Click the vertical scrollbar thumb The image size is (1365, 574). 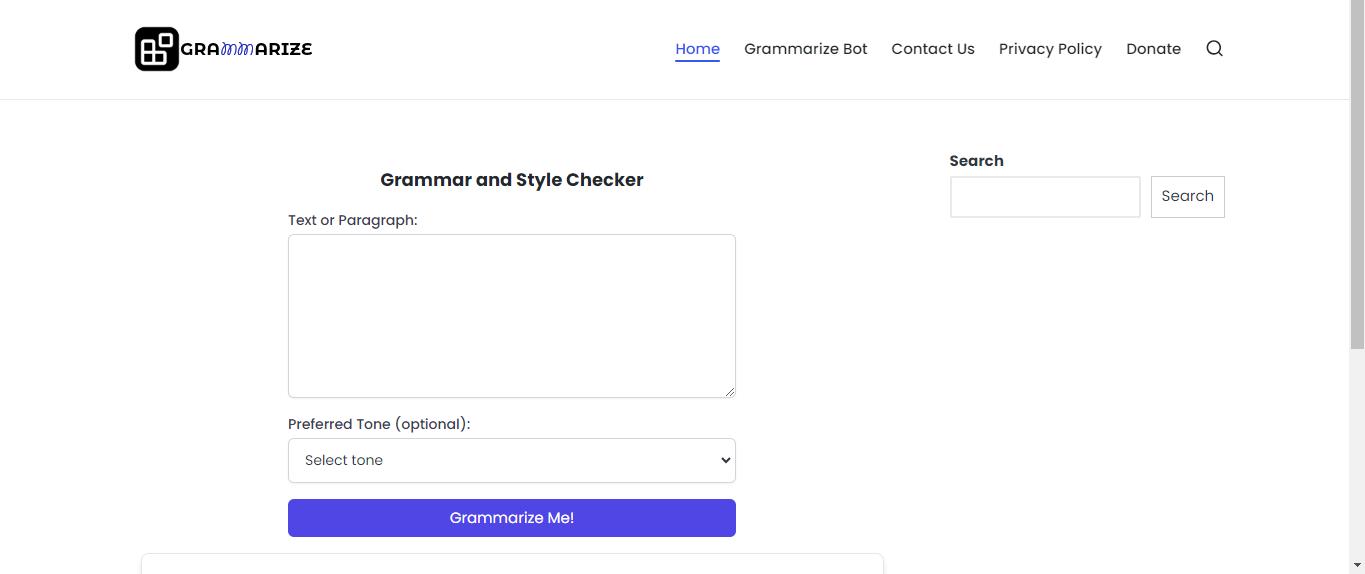[x=1357, y=175]
